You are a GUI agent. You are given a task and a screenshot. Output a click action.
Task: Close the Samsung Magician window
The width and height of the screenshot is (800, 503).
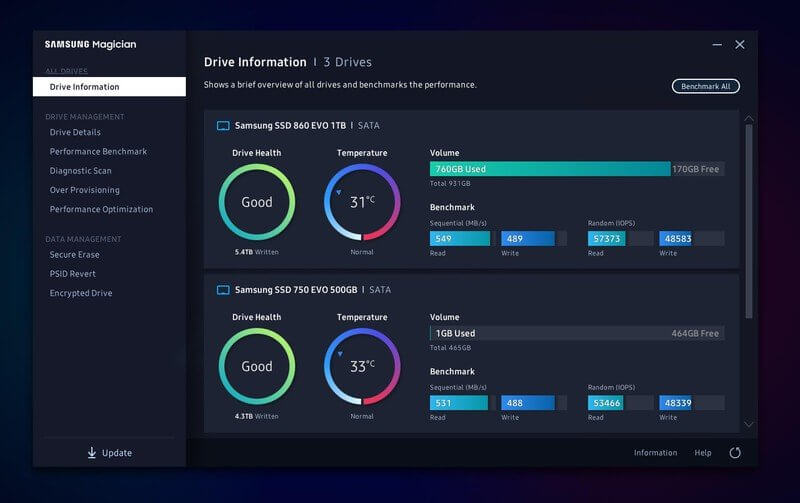pyautogui.click(x=739, y=45)
